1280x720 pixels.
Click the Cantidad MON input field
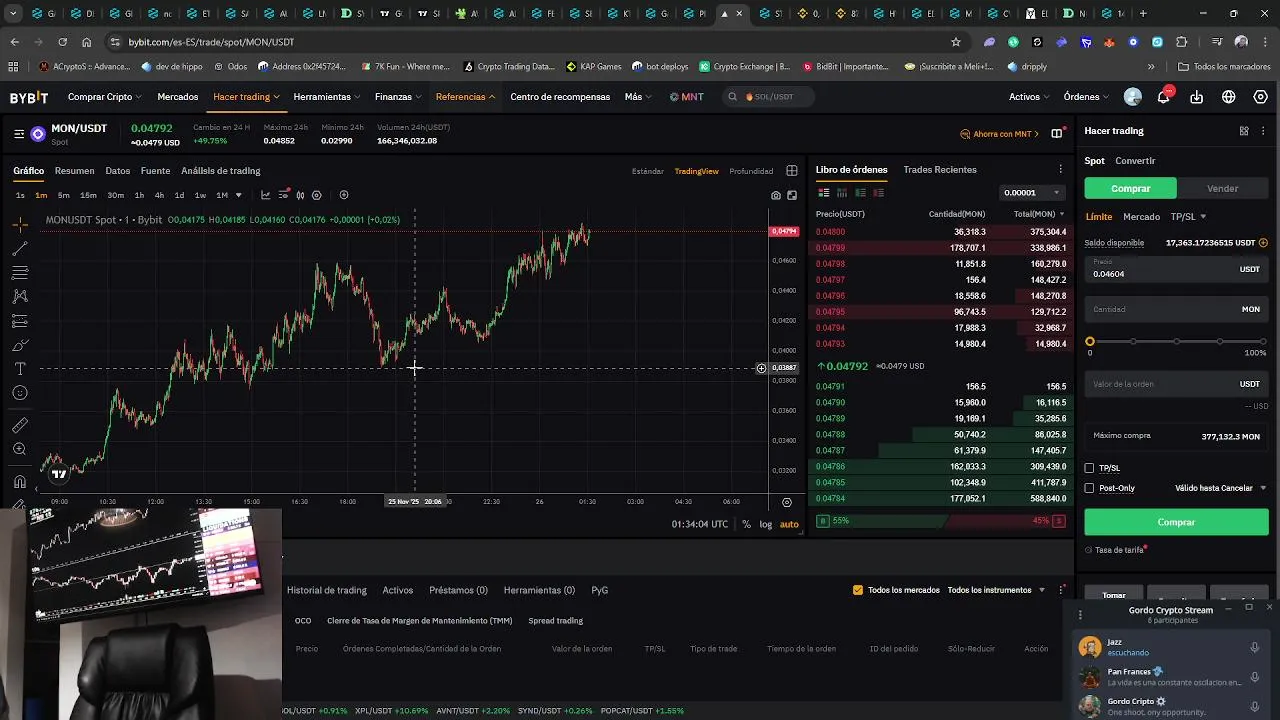pyautogui.click(x=1176, y=309)
